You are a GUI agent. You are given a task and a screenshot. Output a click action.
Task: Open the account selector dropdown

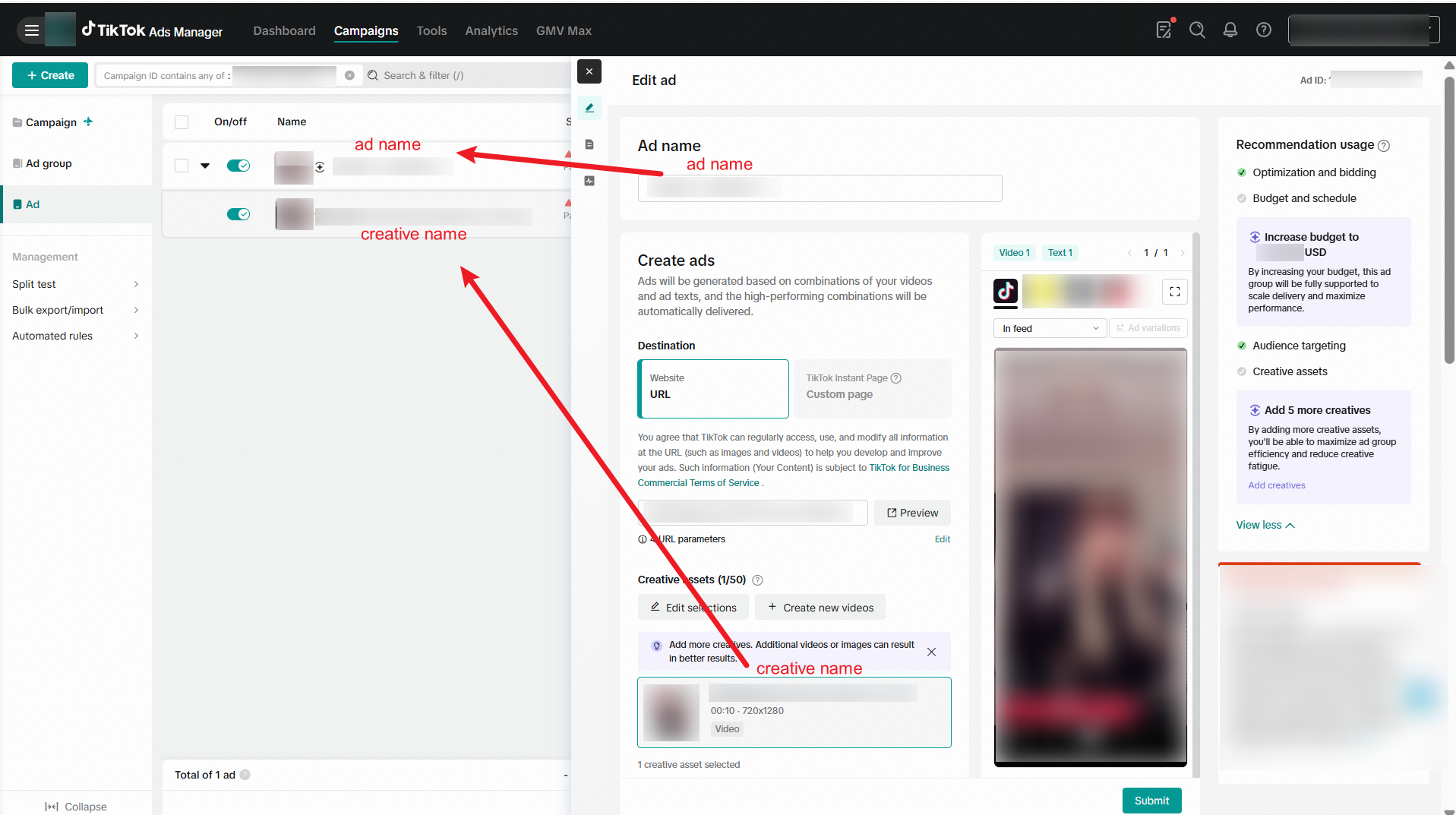click(x=1363, y=30)
